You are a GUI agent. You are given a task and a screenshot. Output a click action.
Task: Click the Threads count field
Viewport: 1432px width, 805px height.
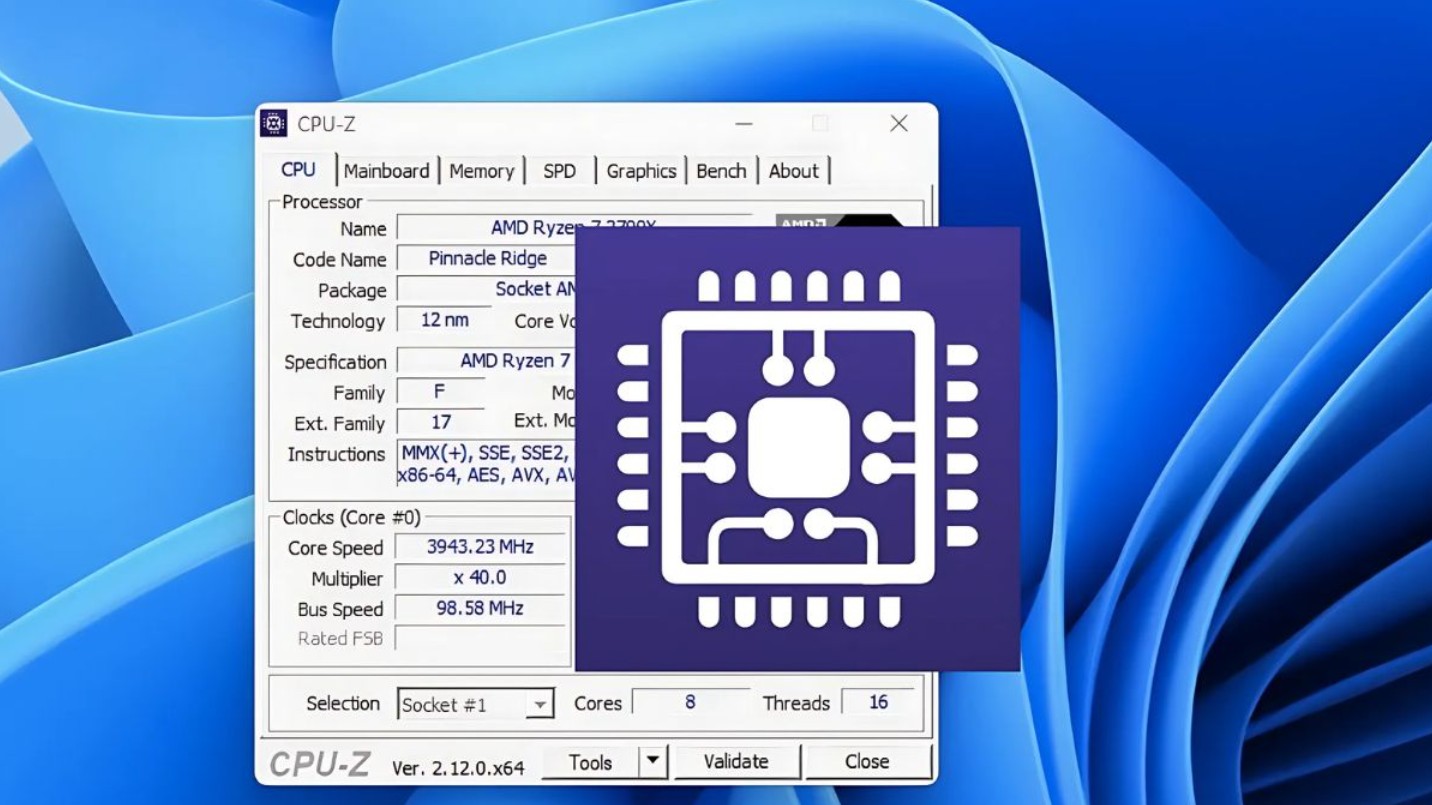(878, 703)
